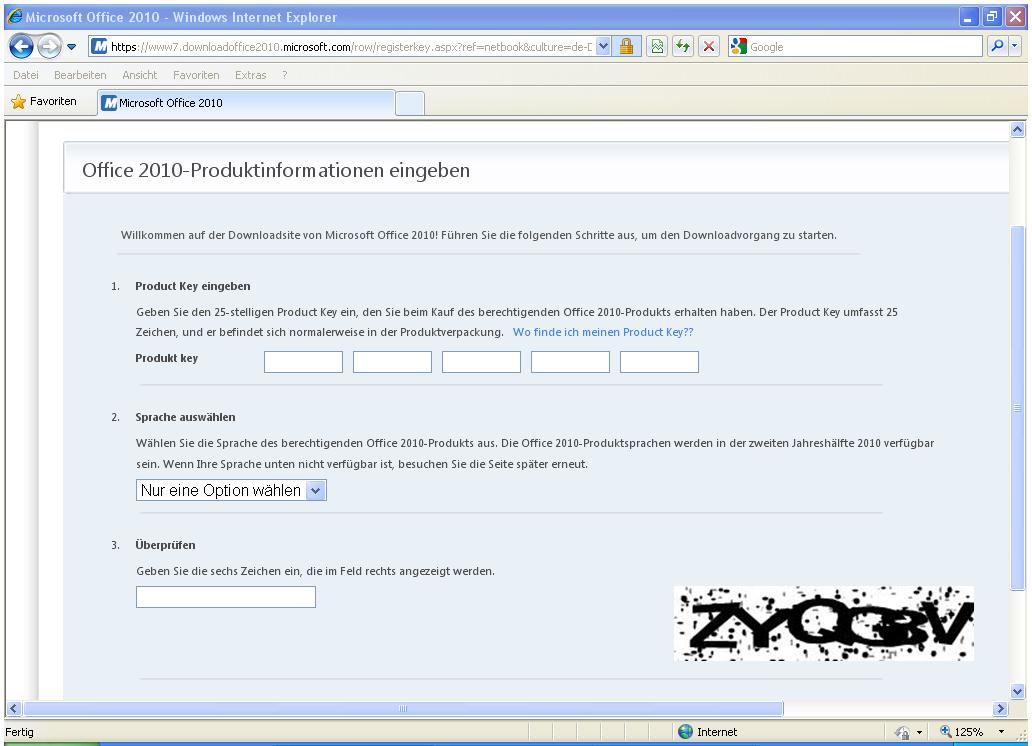Click the Favoriten star button

pos(44,101)
